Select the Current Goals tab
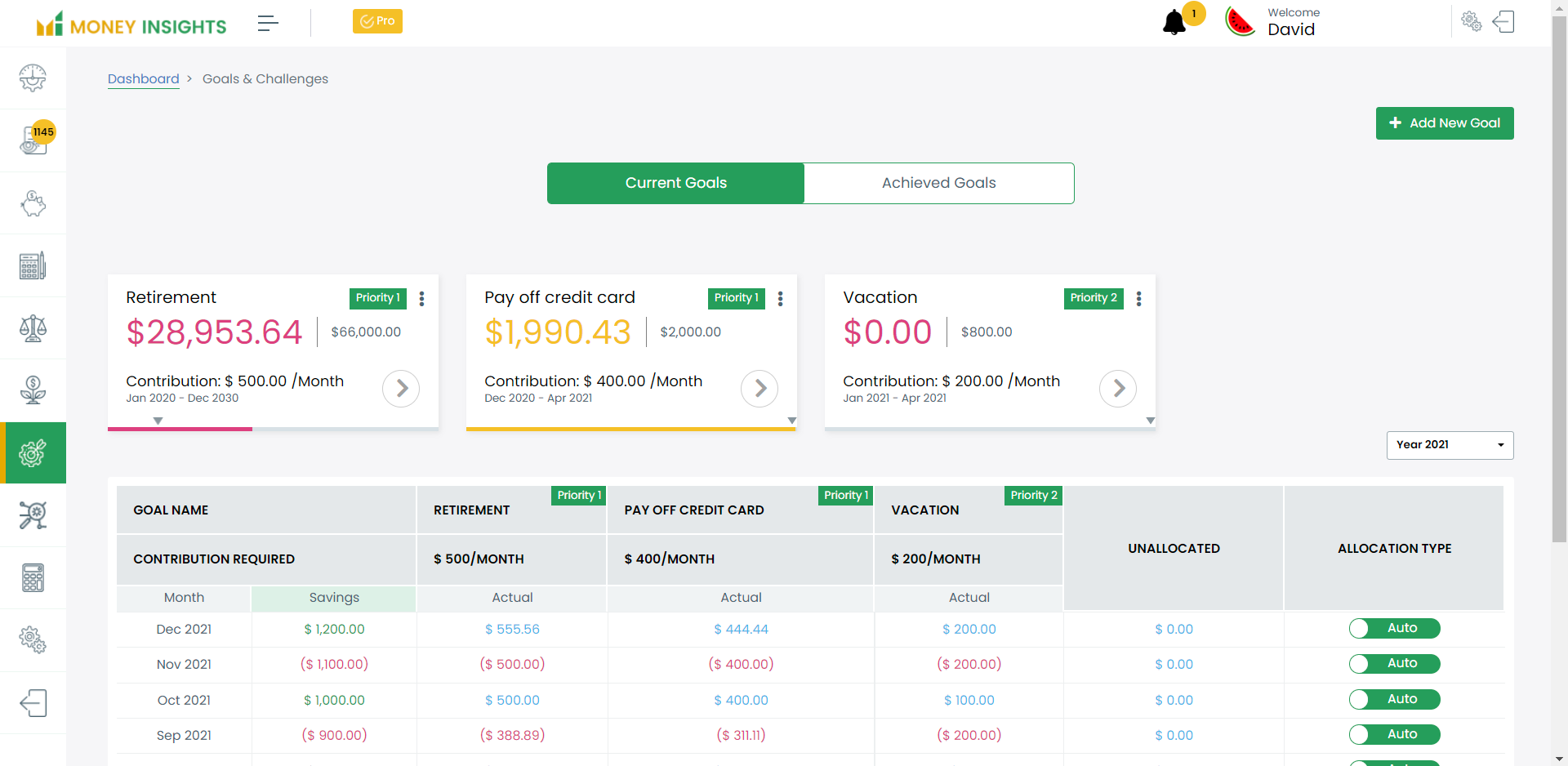This screenshot has height=766, width=1568. [x=675, y=183]
